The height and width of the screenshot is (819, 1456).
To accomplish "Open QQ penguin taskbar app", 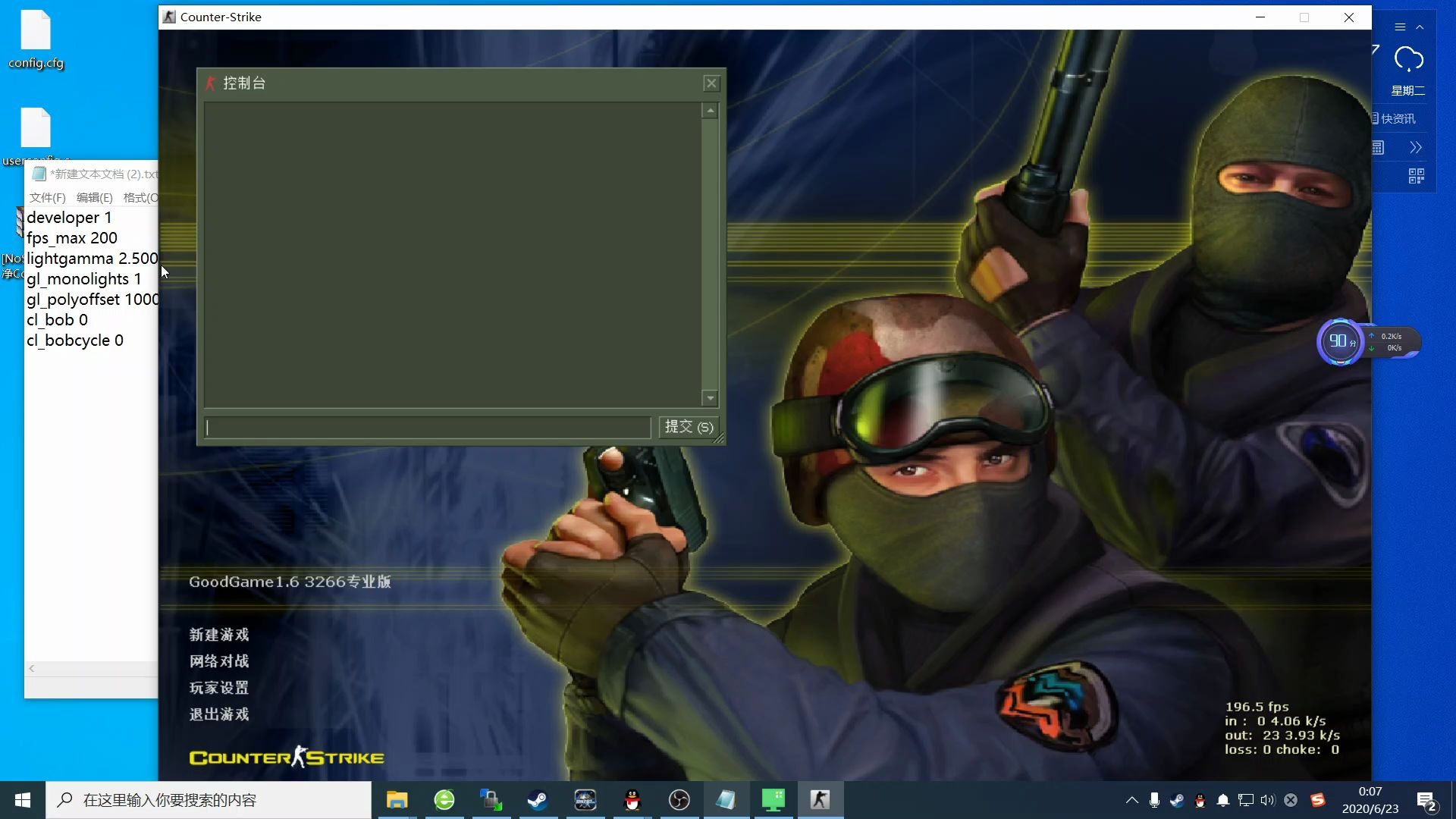I will pos(632,800).
